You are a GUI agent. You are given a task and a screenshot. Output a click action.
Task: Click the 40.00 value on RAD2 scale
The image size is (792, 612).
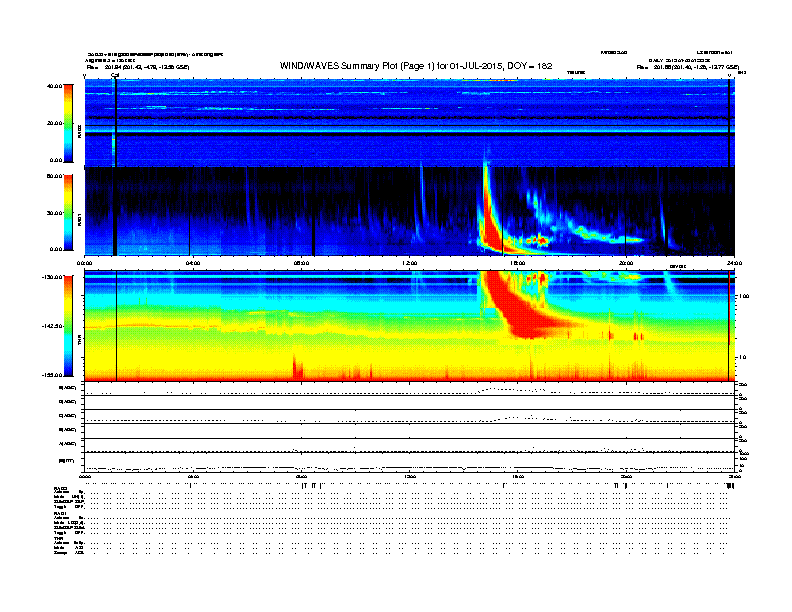point(55,86)
